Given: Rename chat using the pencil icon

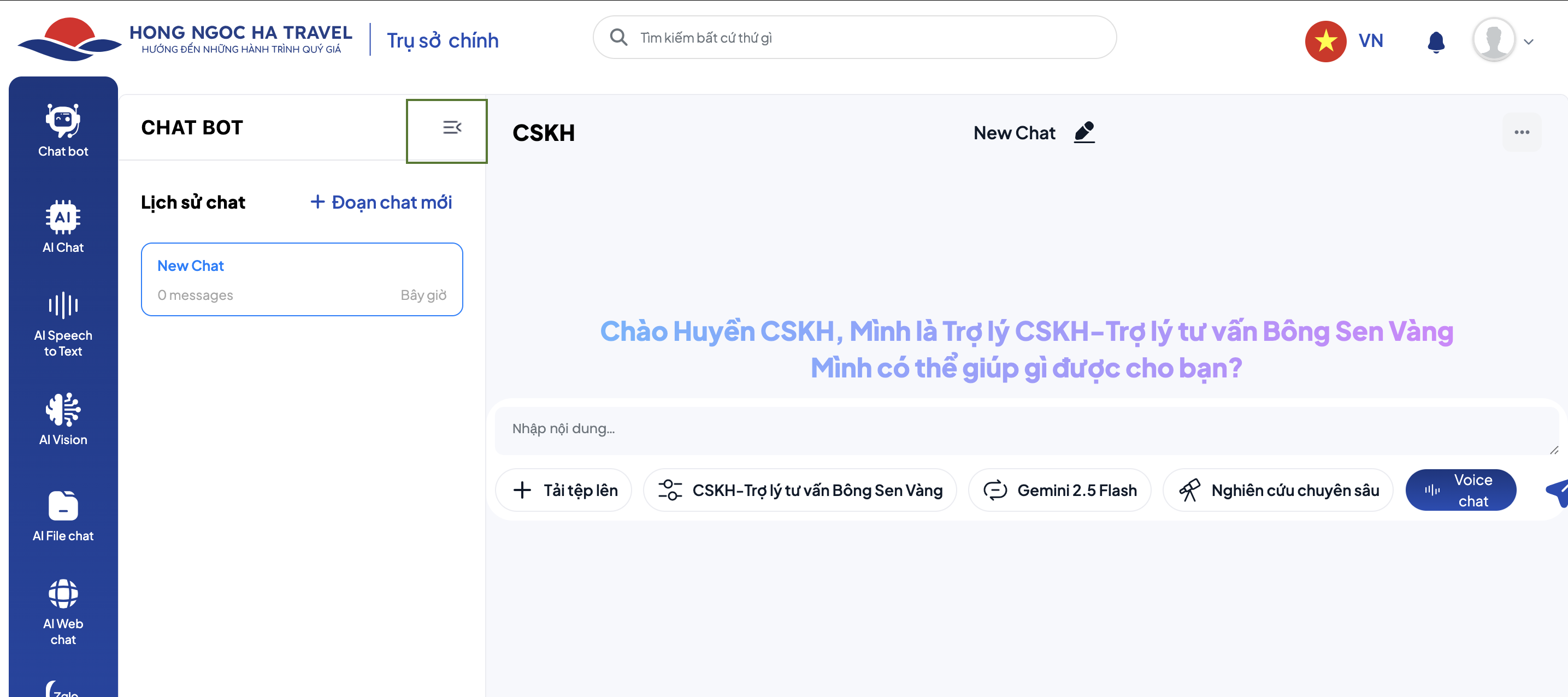Looking at the screenshot, I should (x=1084, y=132).
